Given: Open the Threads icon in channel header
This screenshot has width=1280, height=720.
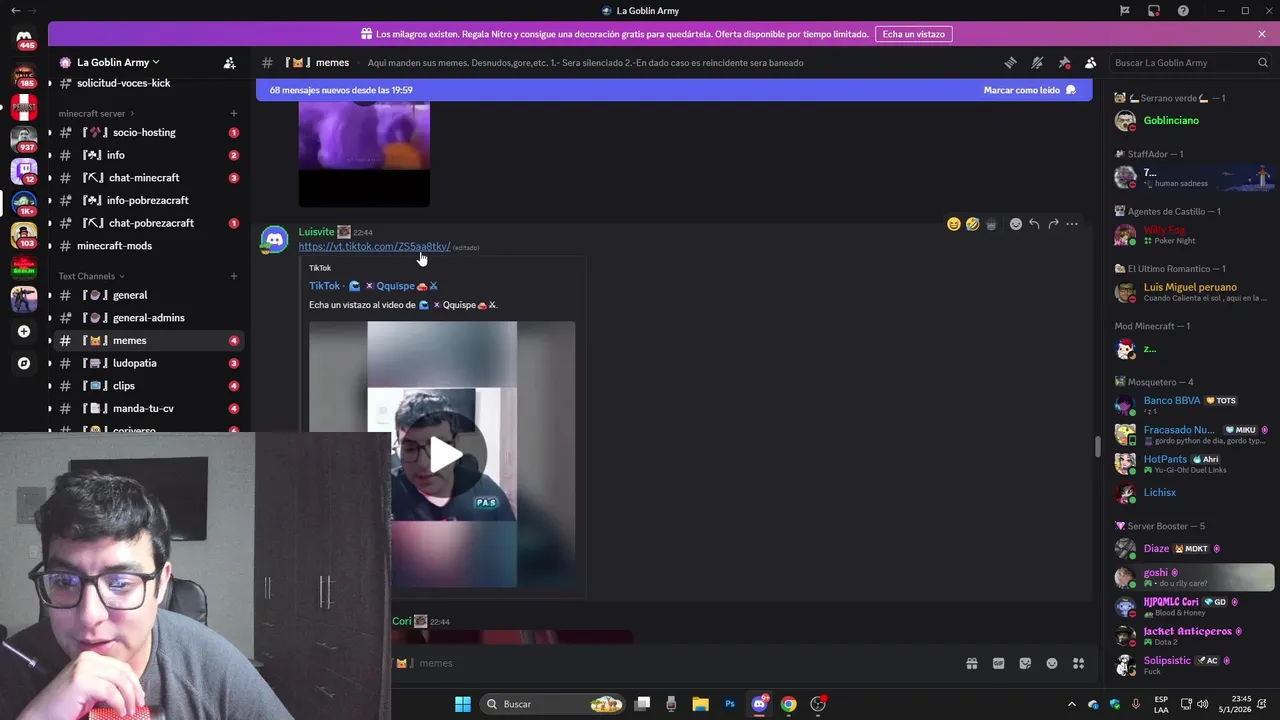Looking at the screenshot, I should (x=1010, y=62).
